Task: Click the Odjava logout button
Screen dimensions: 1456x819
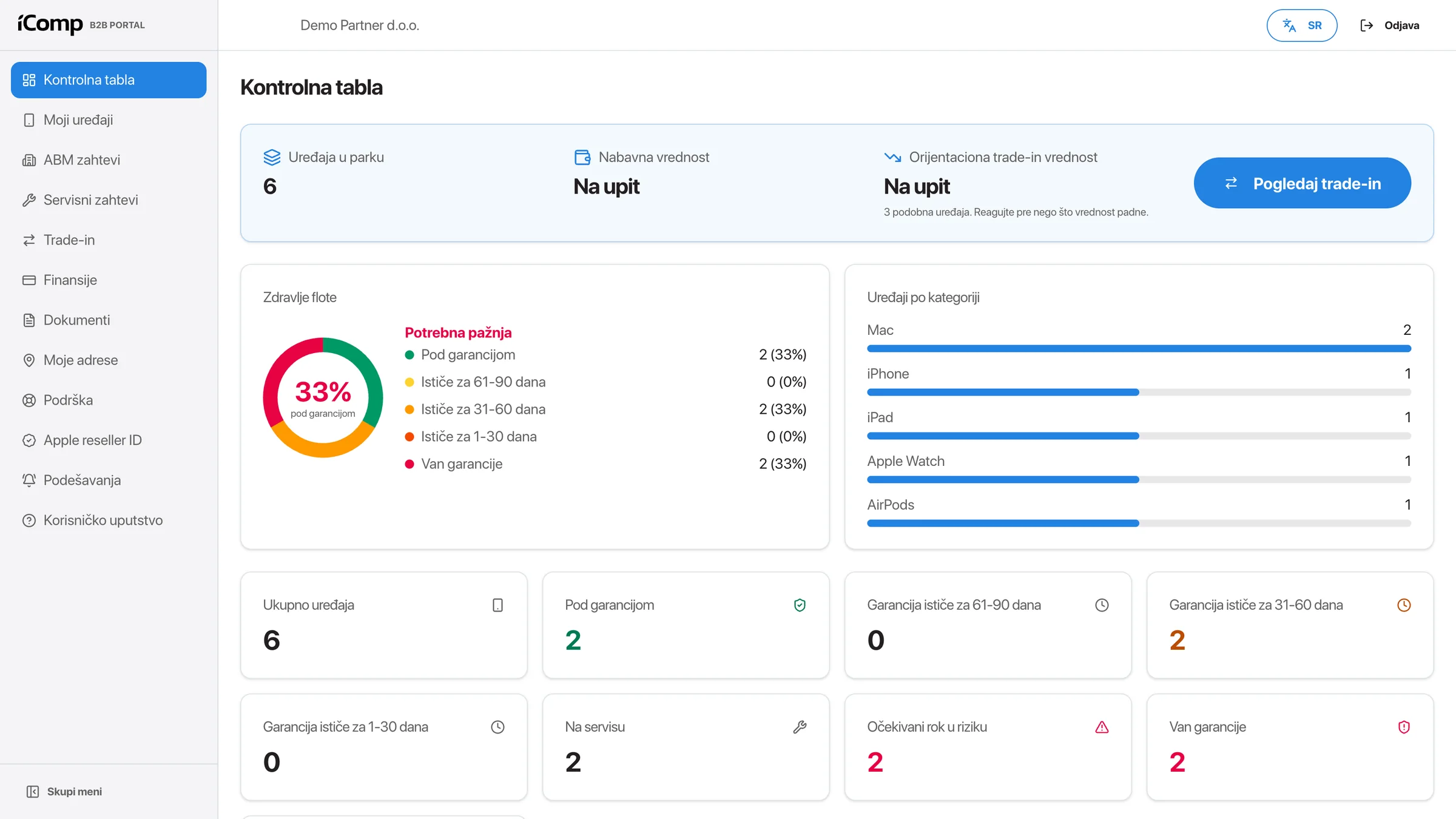Action: coord(1389,25)
